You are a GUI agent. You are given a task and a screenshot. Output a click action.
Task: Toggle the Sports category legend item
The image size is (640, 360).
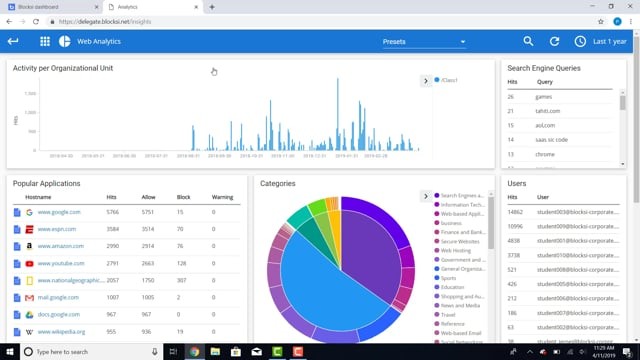coord(445,278)
